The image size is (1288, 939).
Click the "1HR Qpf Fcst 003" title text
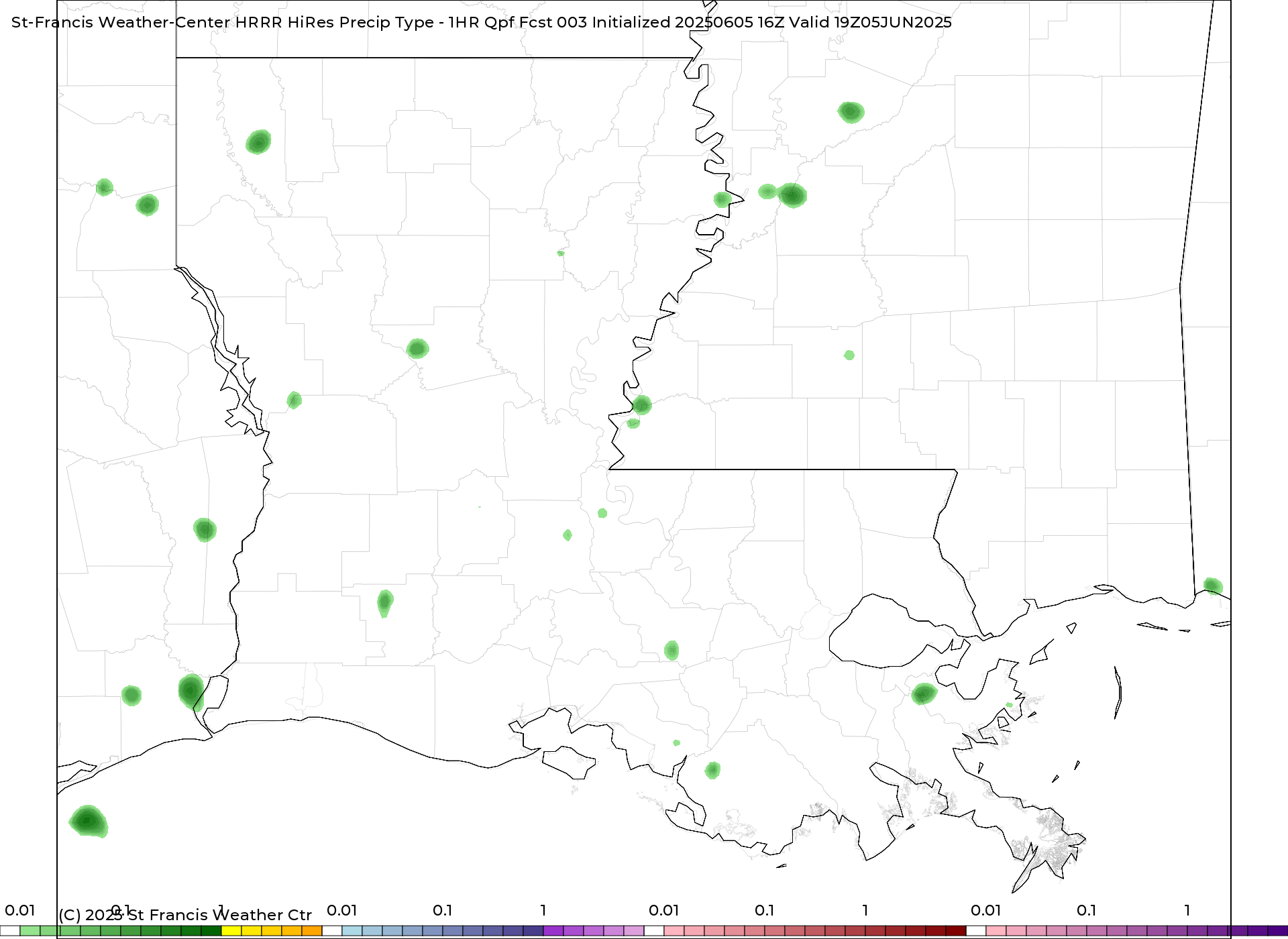pos(518,22)
